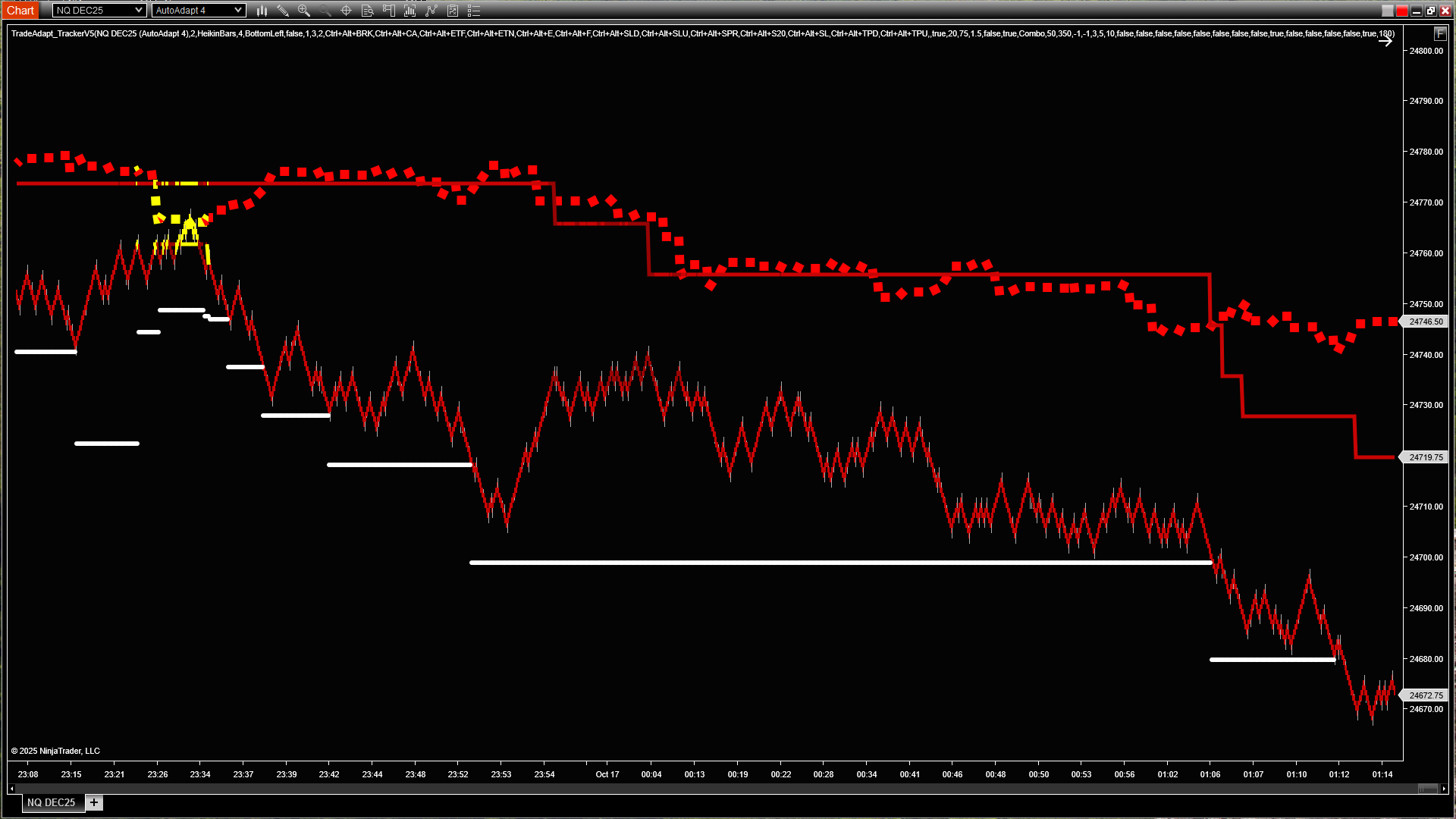Toggle the F fixed scale button

coord(1440,34)
